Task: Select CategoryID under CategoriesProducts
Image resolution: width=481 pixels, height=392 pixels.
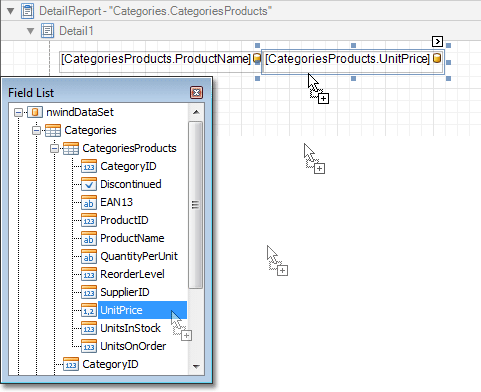Action: coord(128,166)
